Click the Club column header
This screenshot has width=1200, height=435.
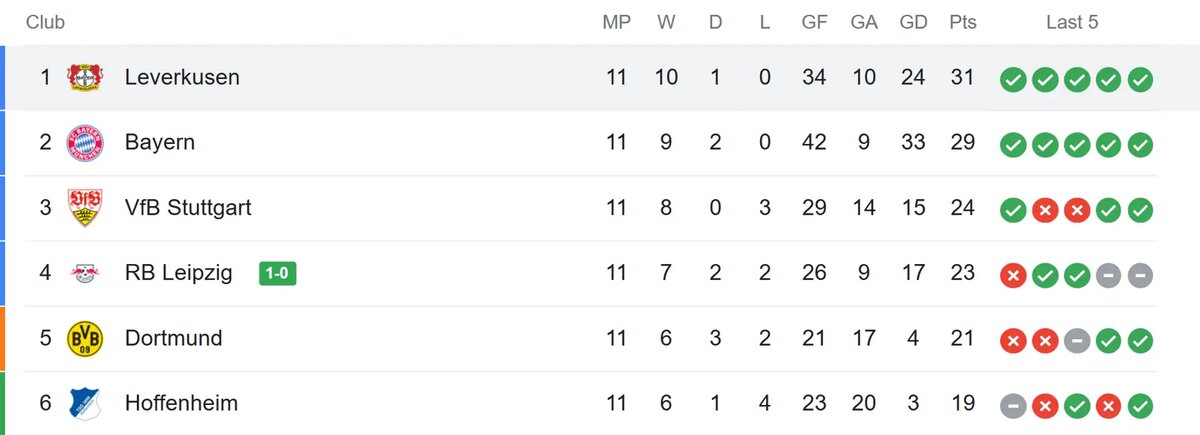(45, 22)
